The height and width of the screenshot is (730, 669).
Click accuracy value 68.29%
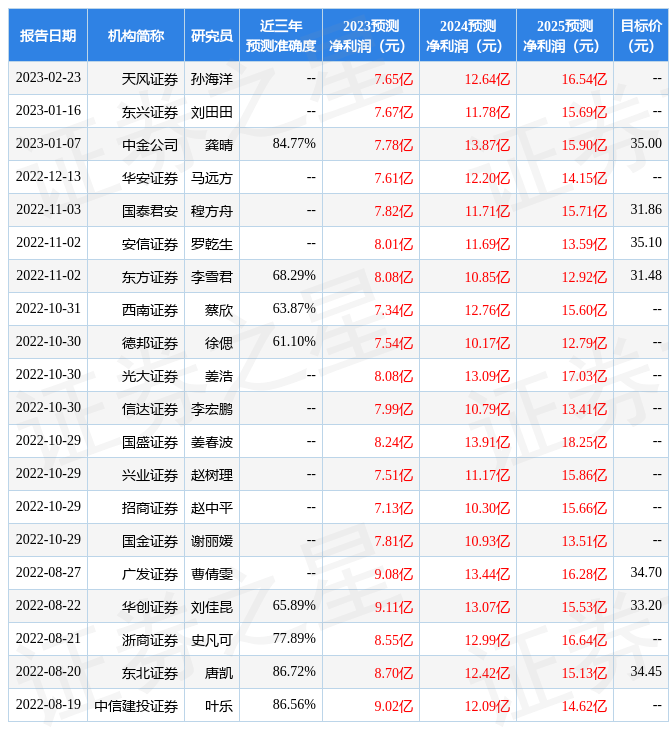click(294, 276)
